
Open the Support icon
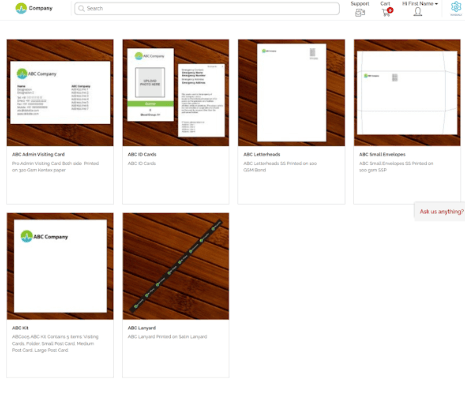click(360, 13)
